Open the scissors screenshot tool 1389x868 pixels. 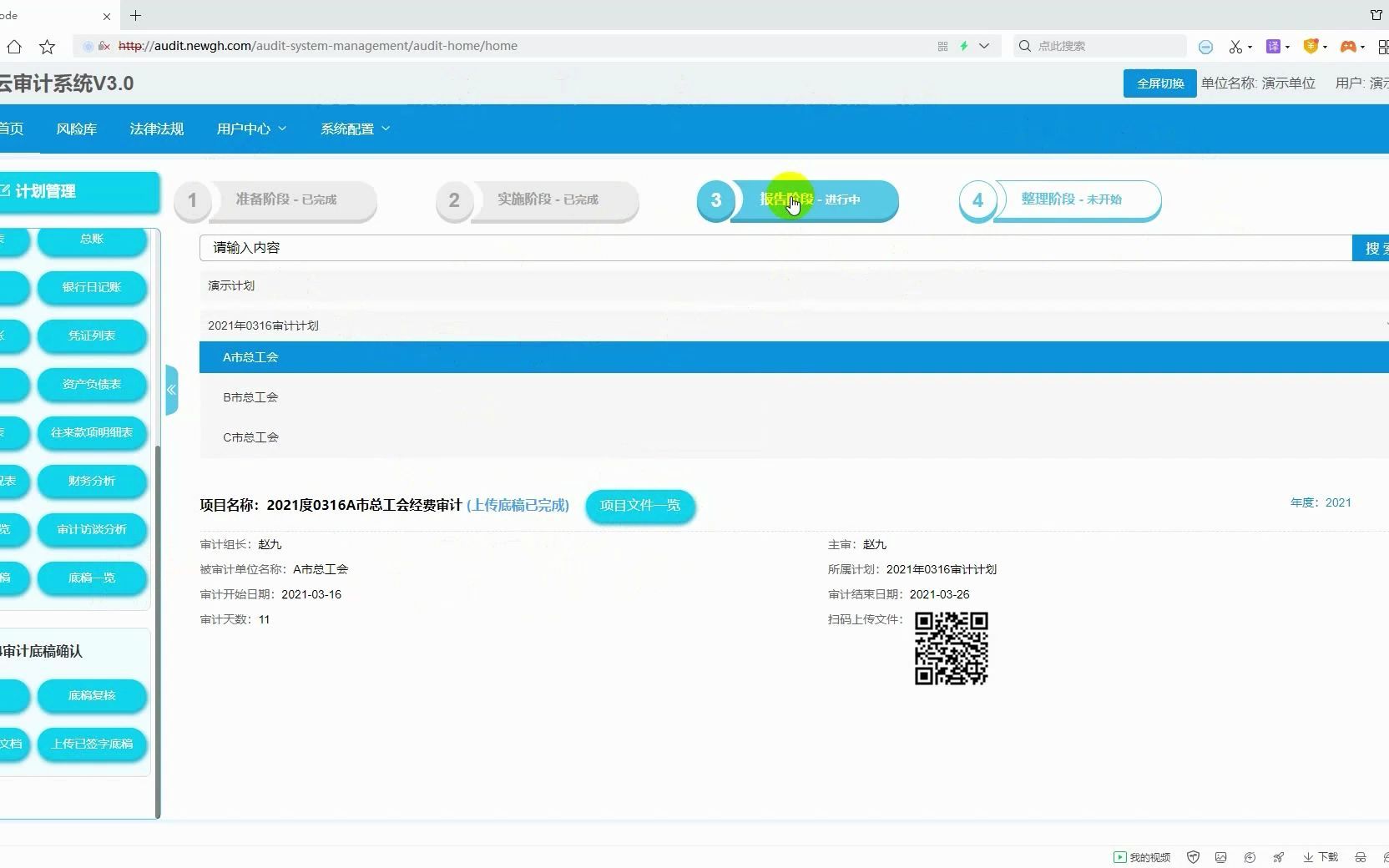pyautogui.click(x=1235, y=47)
